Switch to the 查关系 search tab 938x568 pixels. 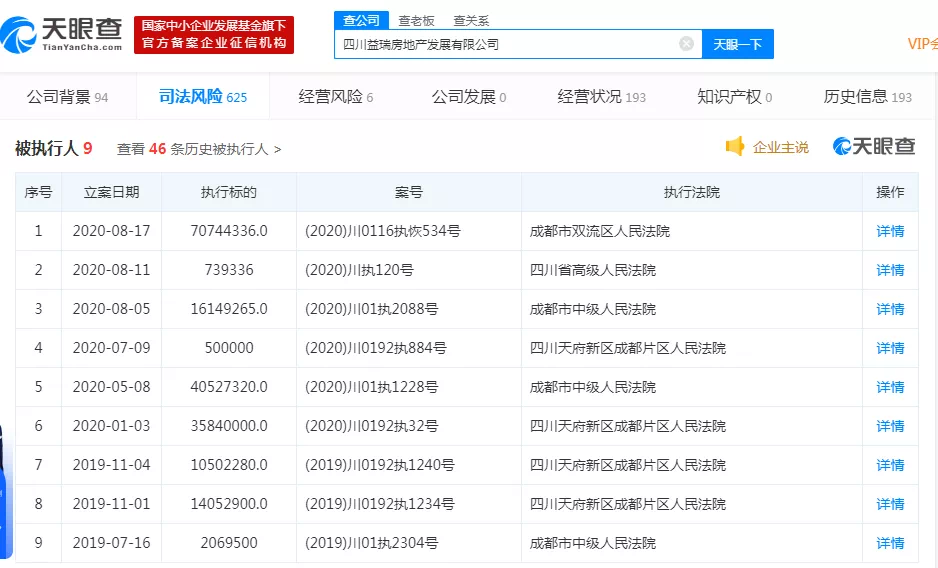pyautogui.click(x=471, y=21)
